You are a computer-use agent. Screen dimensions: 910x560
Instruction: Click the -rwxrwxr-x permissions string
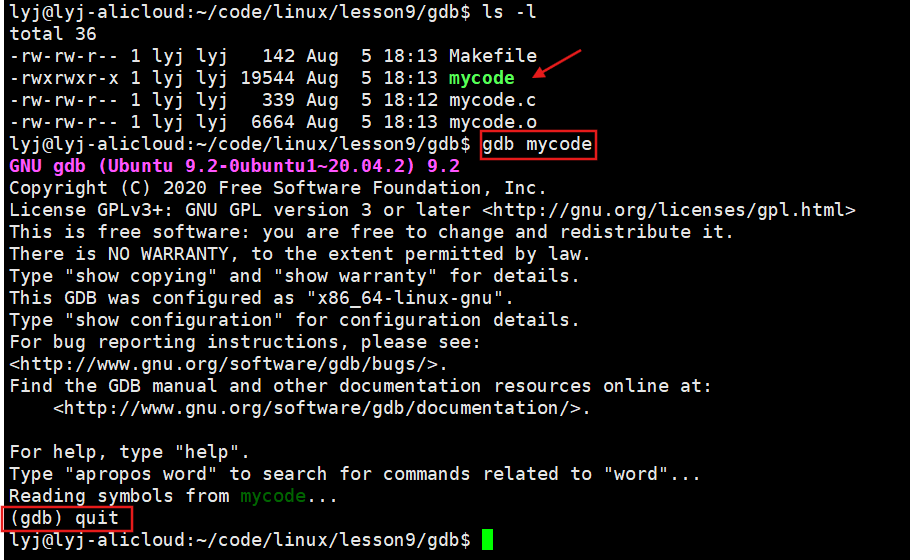point(64,78)
